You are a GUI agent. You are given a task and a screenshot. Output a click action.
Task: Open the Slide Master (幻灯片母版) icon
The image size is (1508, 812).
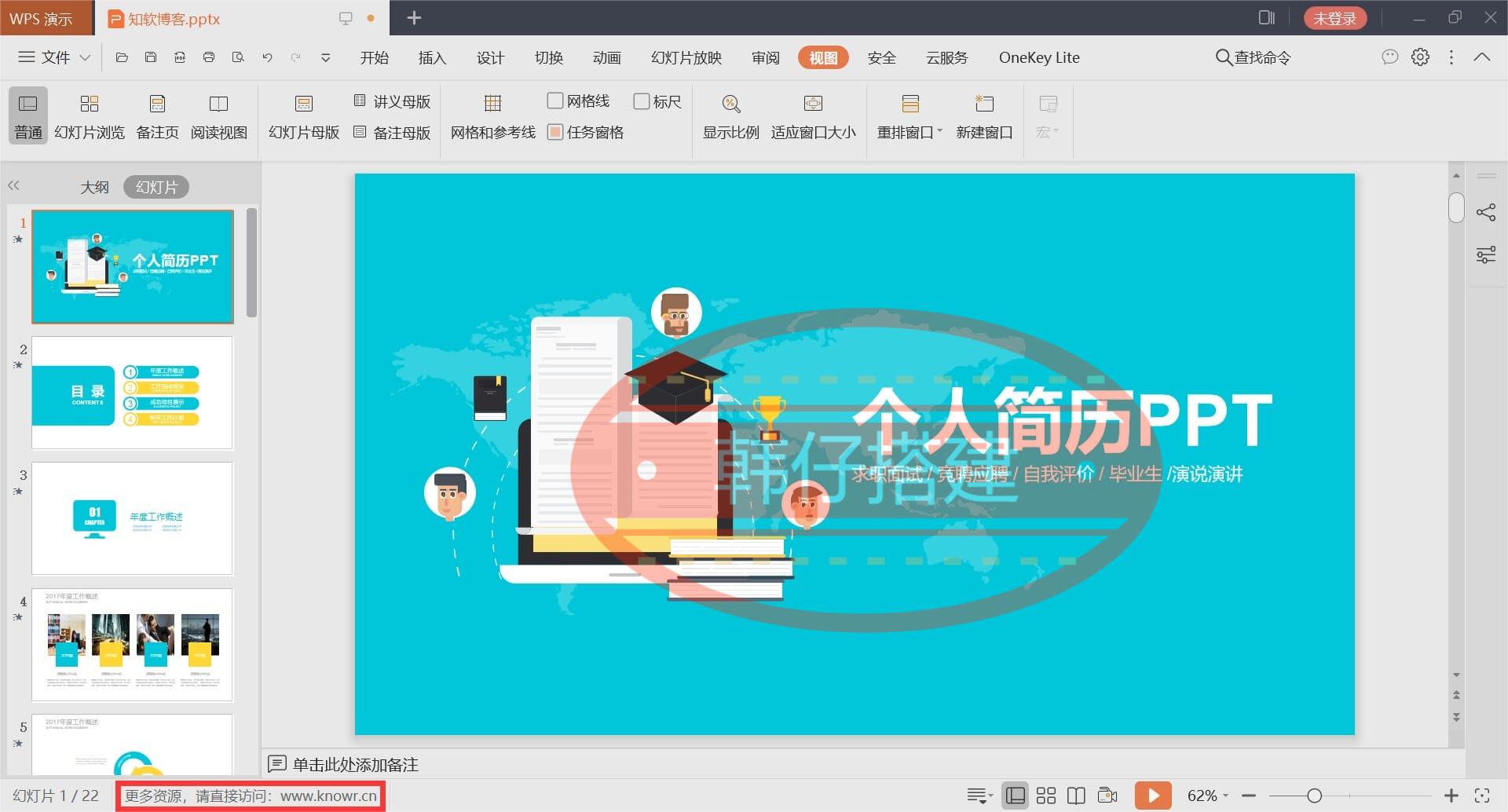click(303, 115)
